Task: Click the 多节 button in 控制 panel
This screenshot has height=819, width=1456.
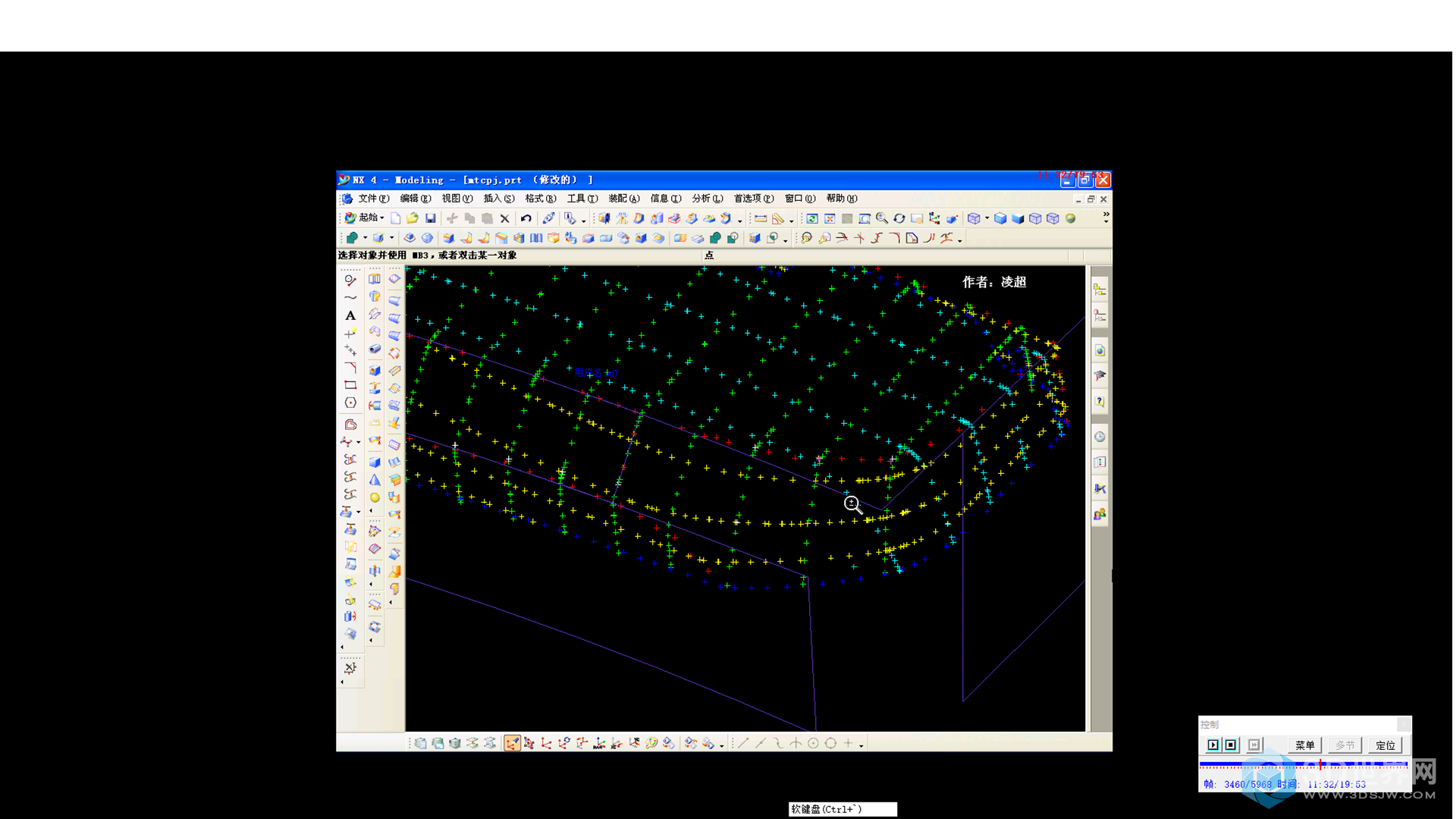Action: pos(1345,745)
